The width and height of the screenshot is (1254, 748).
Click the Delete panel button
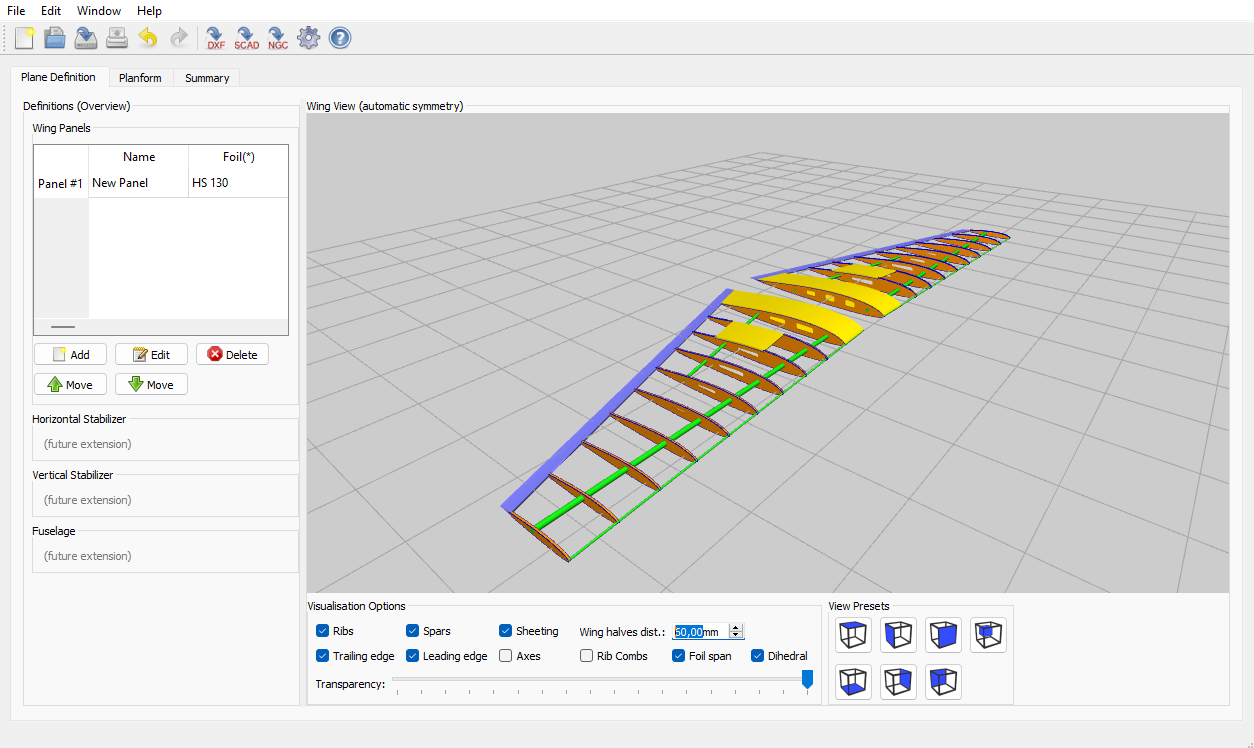(x=232, y=355)
